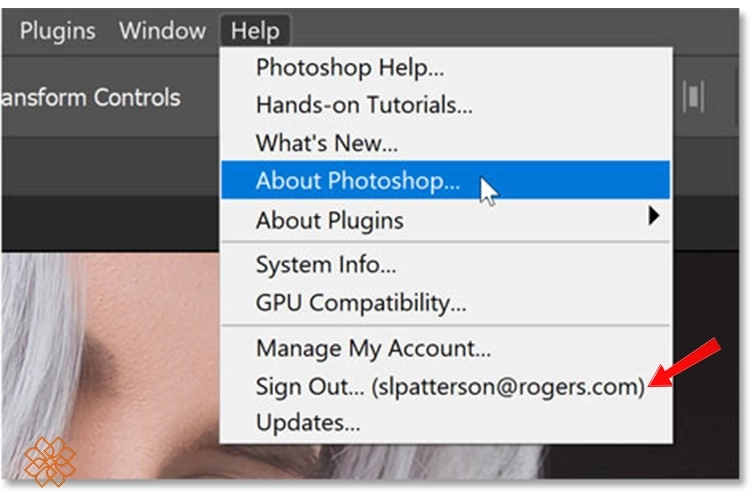Select the What's New... entry

(445, 143)
